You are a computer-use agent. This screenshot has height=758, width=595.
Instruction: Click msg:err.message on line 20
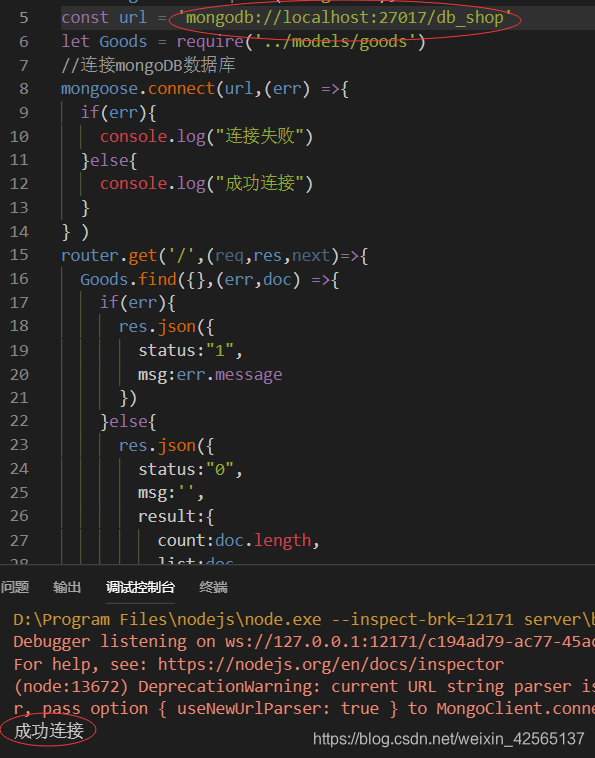210,374
